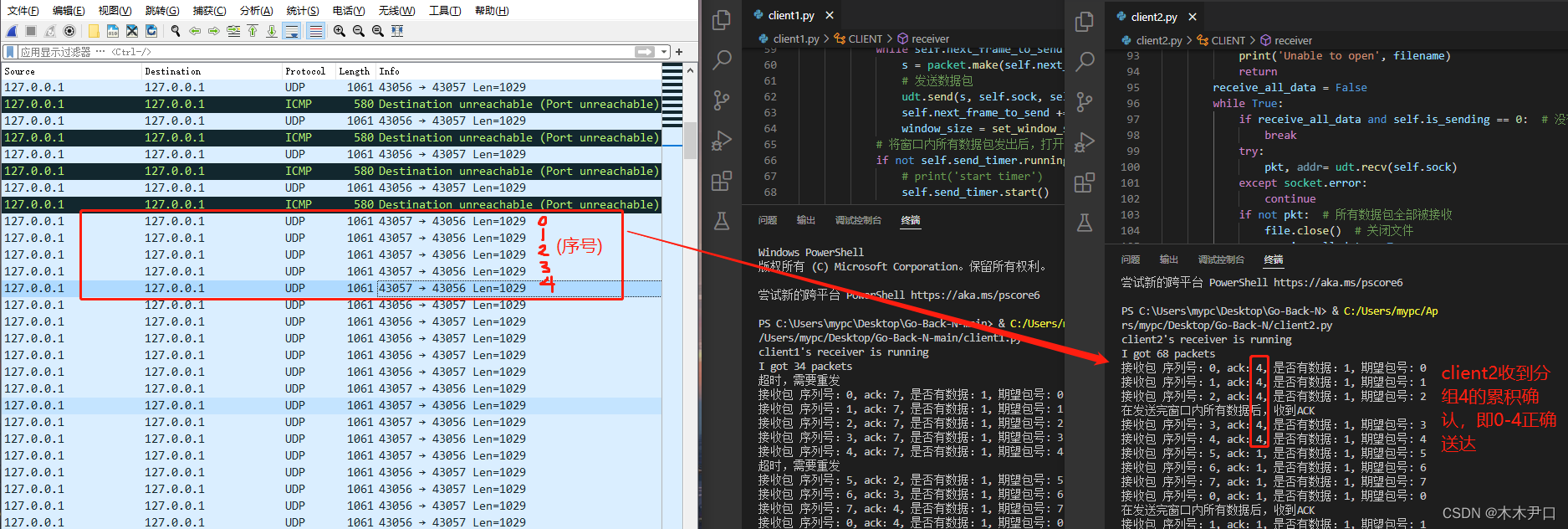The height and width of the screenshot is (529, 1568).
Task: Open Run and Debug in client2 sidebar
Action: click(1085, 142)
